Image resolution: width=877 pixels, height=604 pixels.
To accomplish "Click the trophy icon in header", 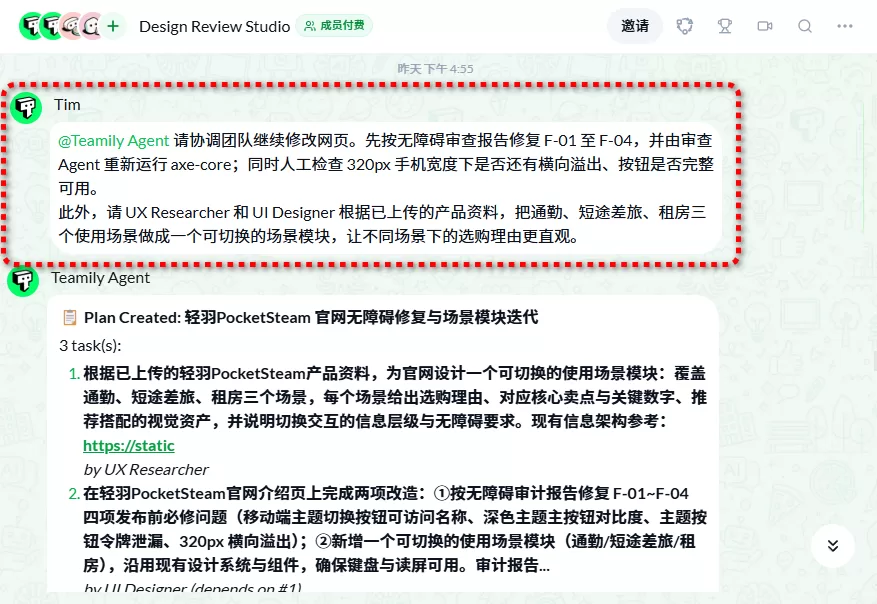I will pyautogui.click(x=725, y=26).
